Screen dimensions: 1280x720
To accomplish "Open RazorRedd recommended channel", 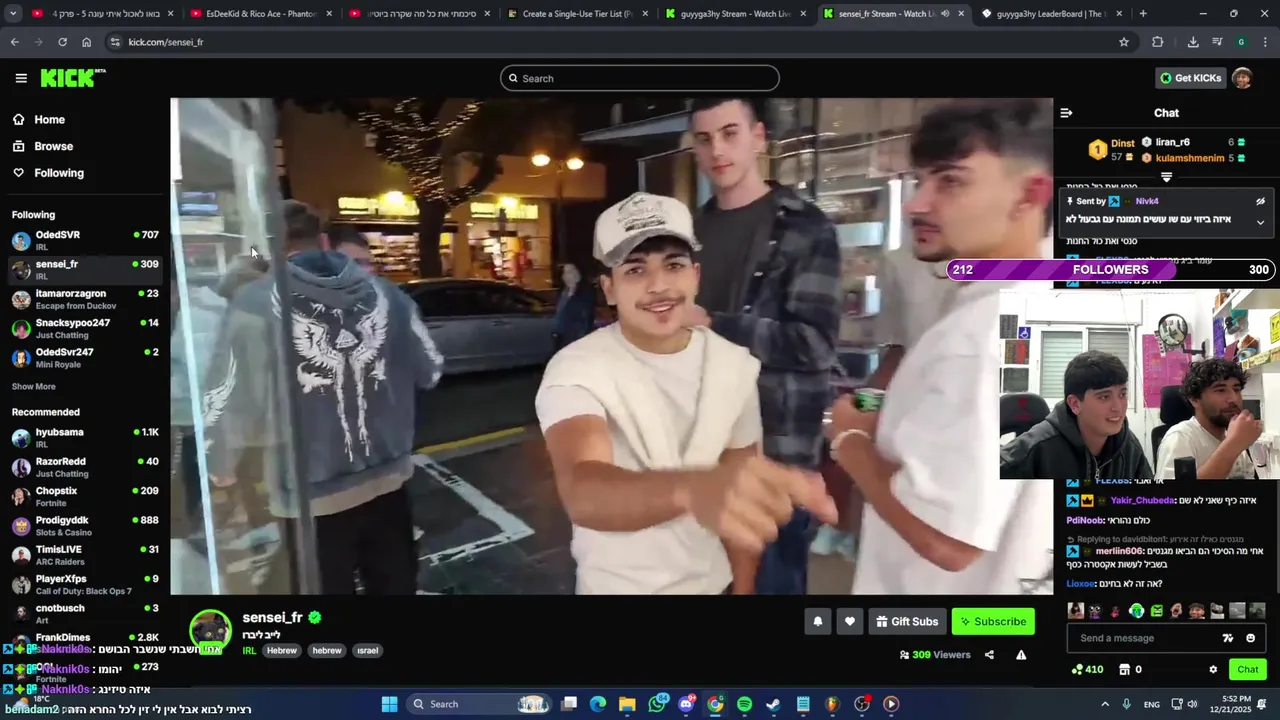I will (84, 467).
